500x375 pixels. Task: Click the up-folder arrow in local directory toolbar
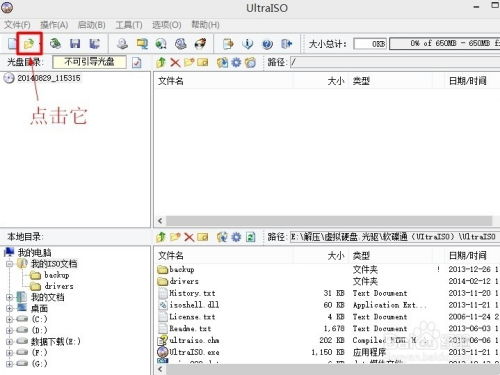point(161,237)
